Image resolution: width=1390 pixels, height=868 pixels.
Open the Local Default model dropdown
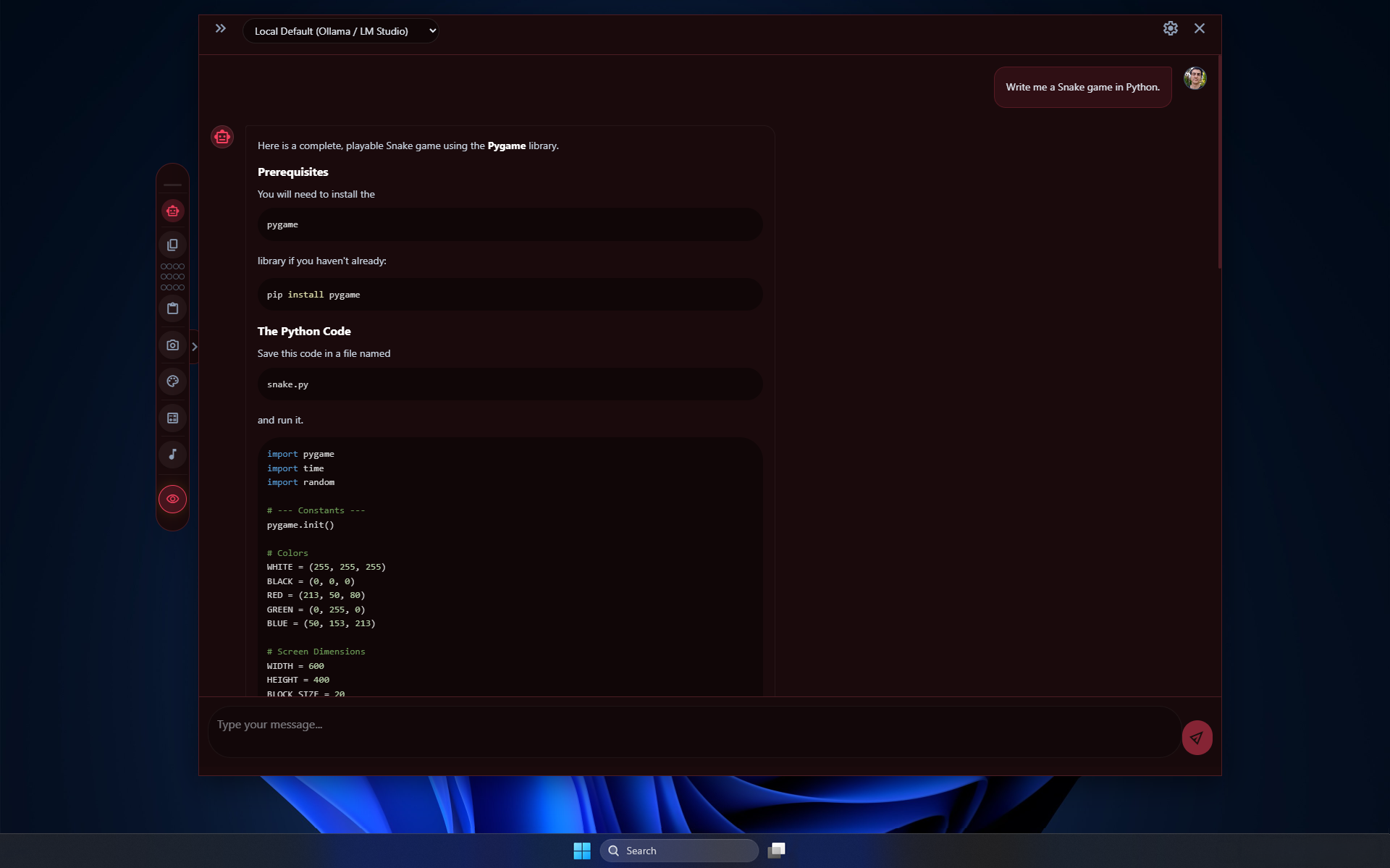tap(341, 31)
